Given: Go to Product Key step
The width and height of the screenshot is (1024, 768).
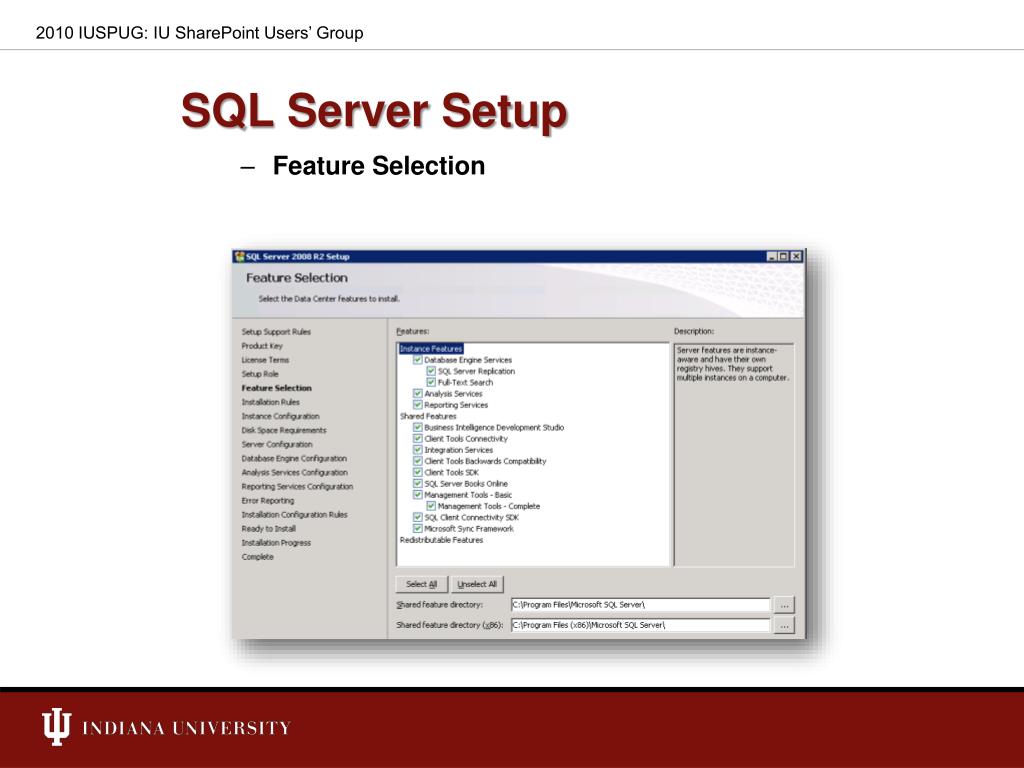Looking at the screenshot, I should 262,346.
